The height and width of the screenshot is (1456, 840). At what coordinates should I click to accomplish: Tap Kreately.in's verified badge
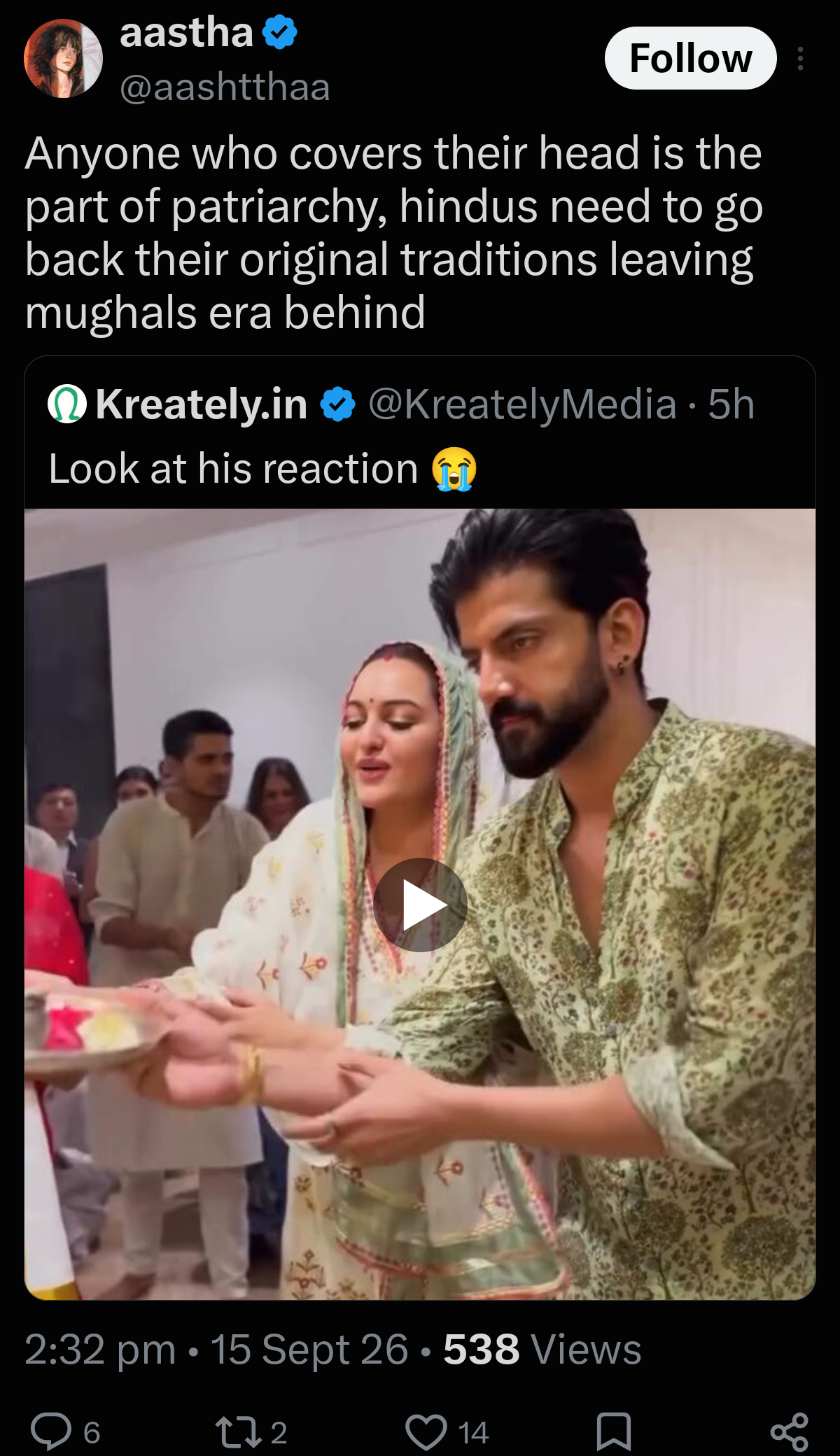[x=338, y=404]
